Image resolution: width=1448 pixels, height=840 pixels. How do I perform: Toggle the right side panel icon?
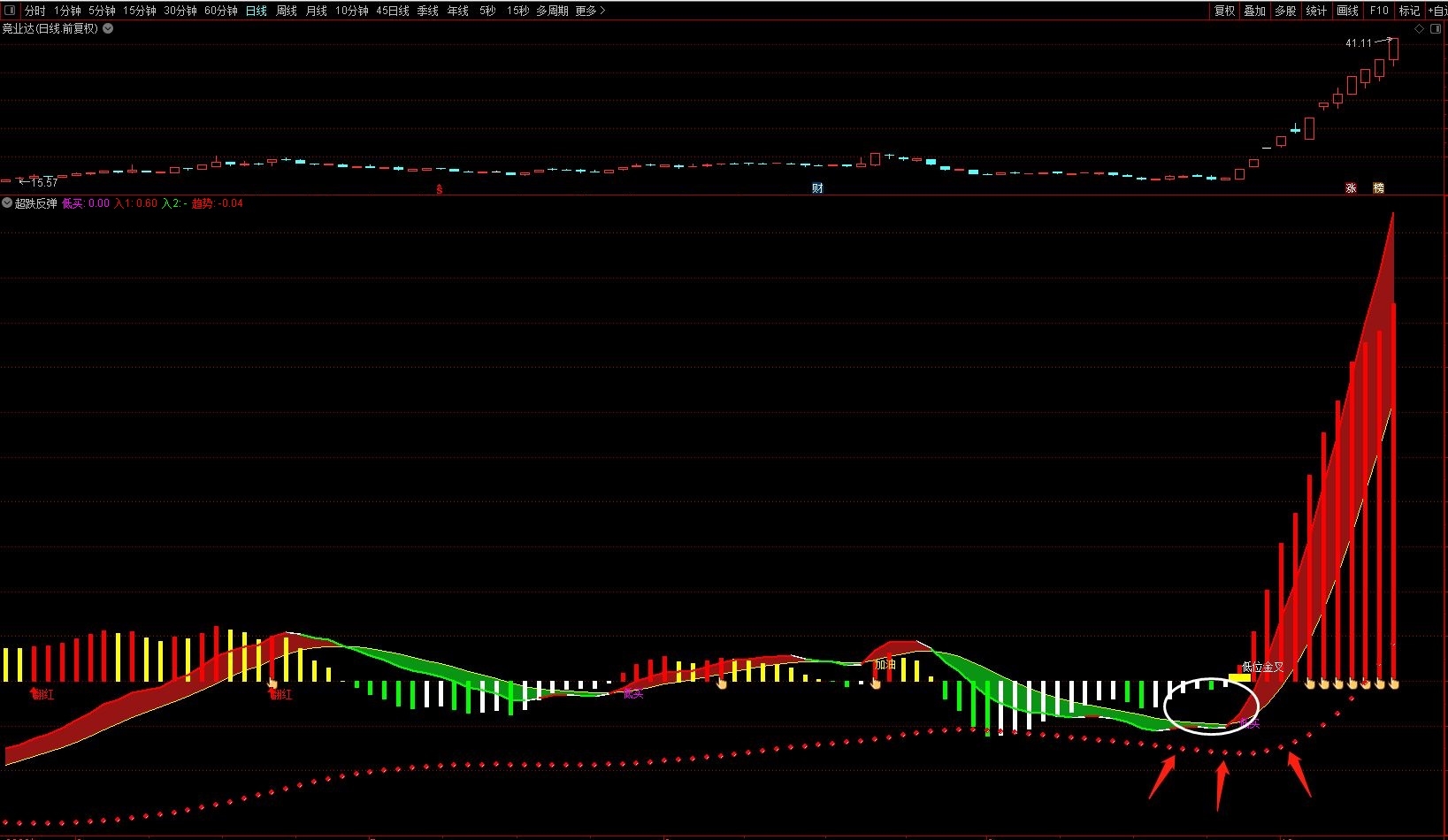pyautogui.click(x=1437, y=29)
